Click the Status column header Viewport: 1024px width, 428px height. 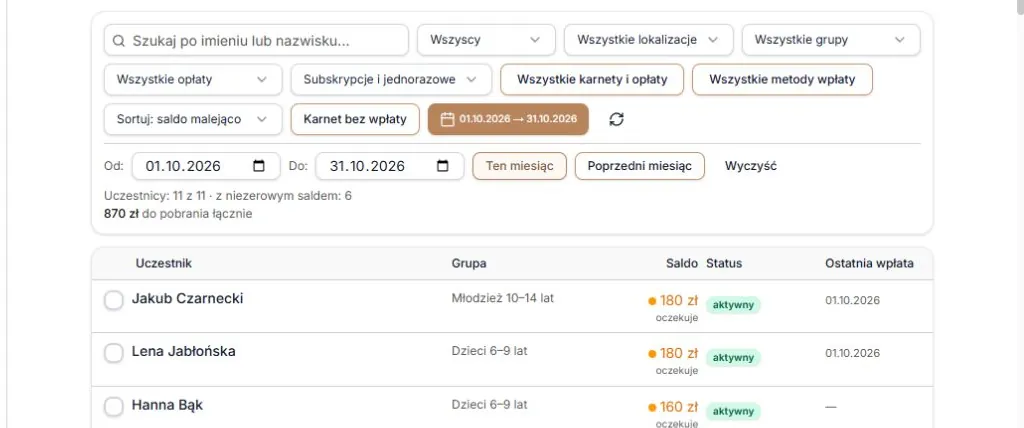pos(724,263)
